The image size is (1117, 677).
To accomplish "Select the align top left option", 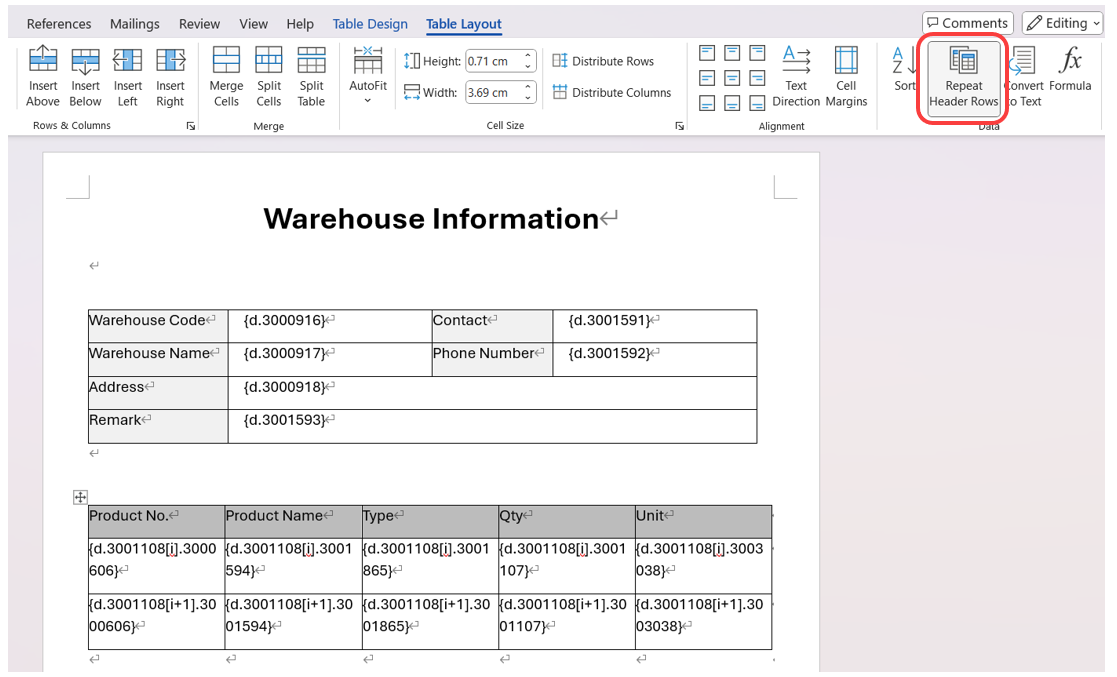I will coord(707,53).
